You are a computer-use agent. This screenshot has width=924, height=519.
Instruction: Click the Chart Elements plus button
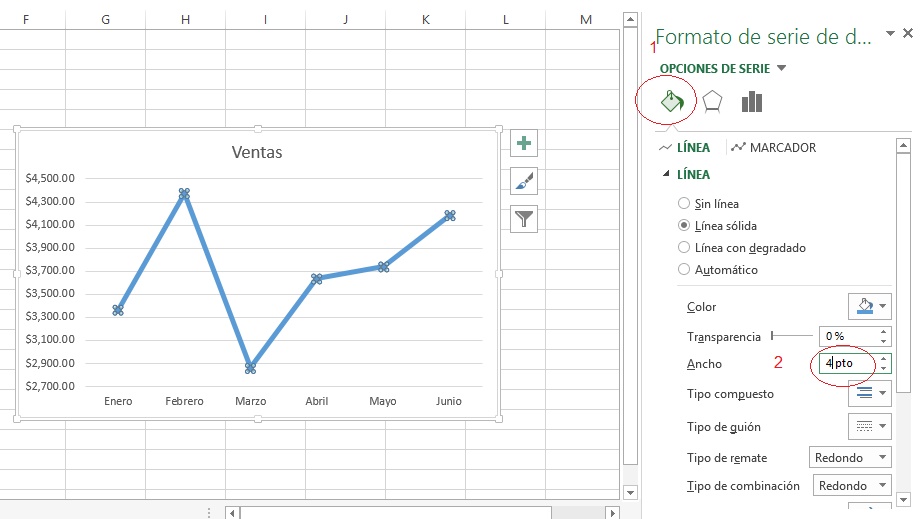click(x=523, y=143)
